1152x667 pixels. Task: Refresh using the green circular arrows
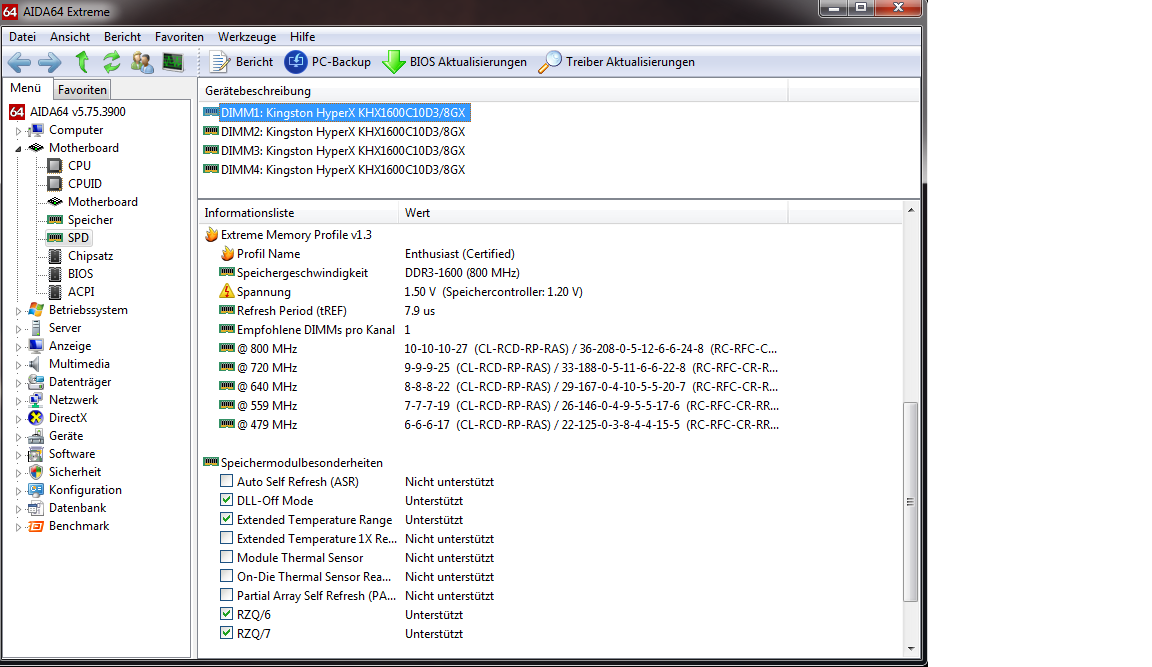[x=112, y=62]
